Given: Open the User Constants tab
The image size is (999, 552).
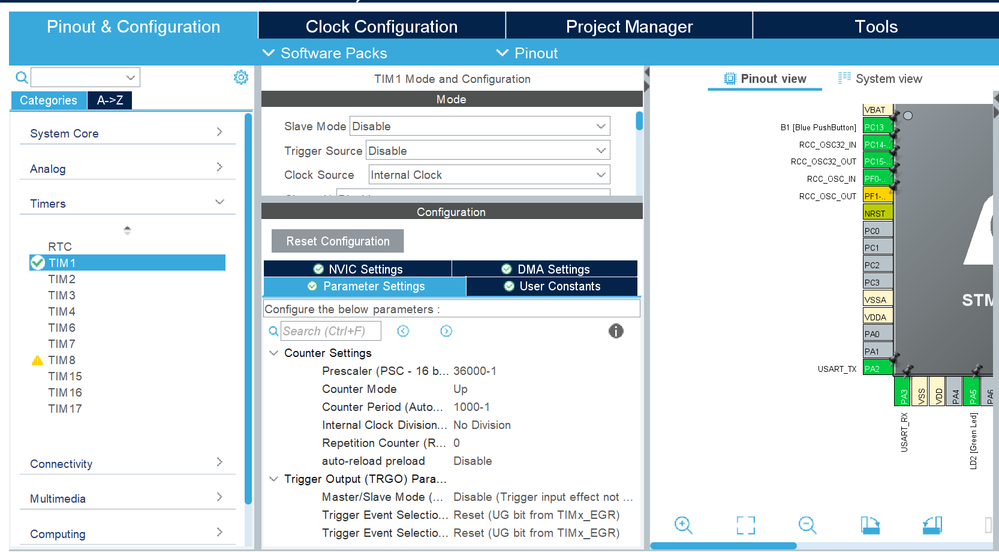Looking at the screenshot, I should (552, 286).
